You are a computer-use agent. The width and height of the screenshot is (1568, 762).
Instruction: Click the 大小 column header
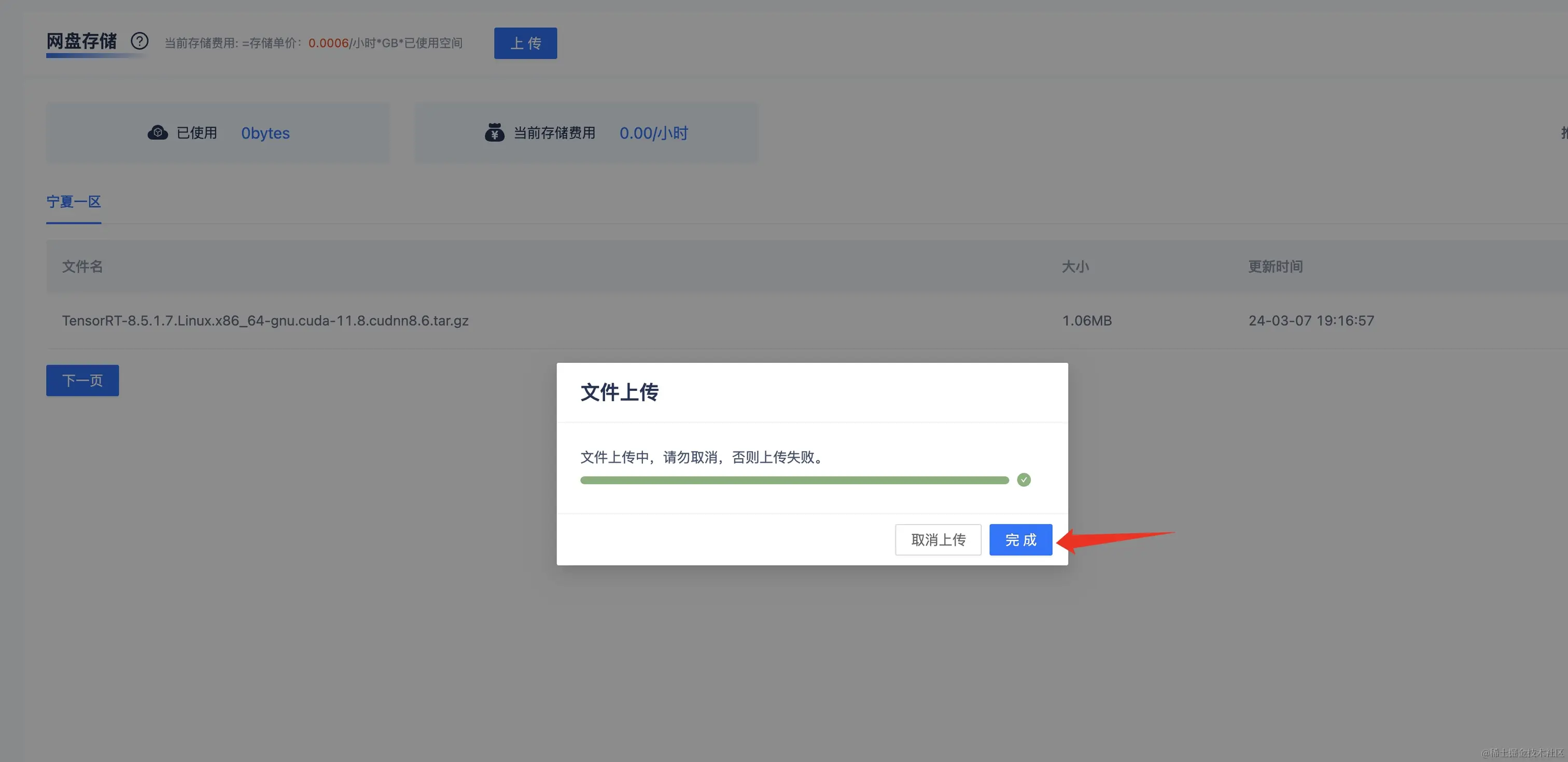click(x=1075, y=266)
